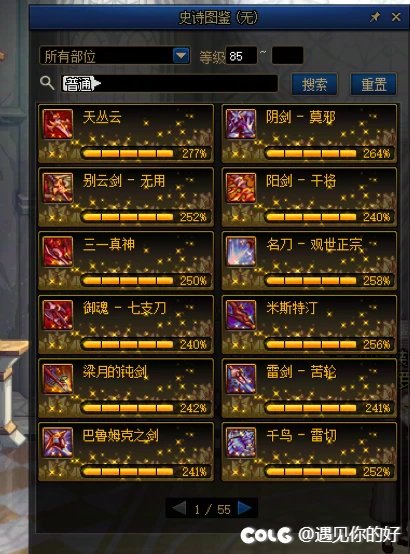Click the minimum level field showing 85

[241, 56]
